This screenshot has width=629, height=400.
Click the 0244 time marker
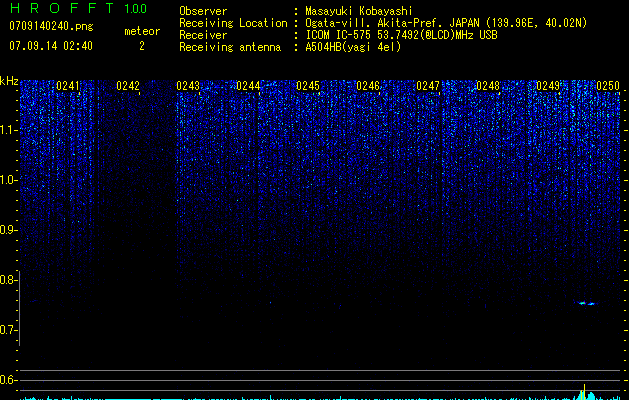pos(248,86)
